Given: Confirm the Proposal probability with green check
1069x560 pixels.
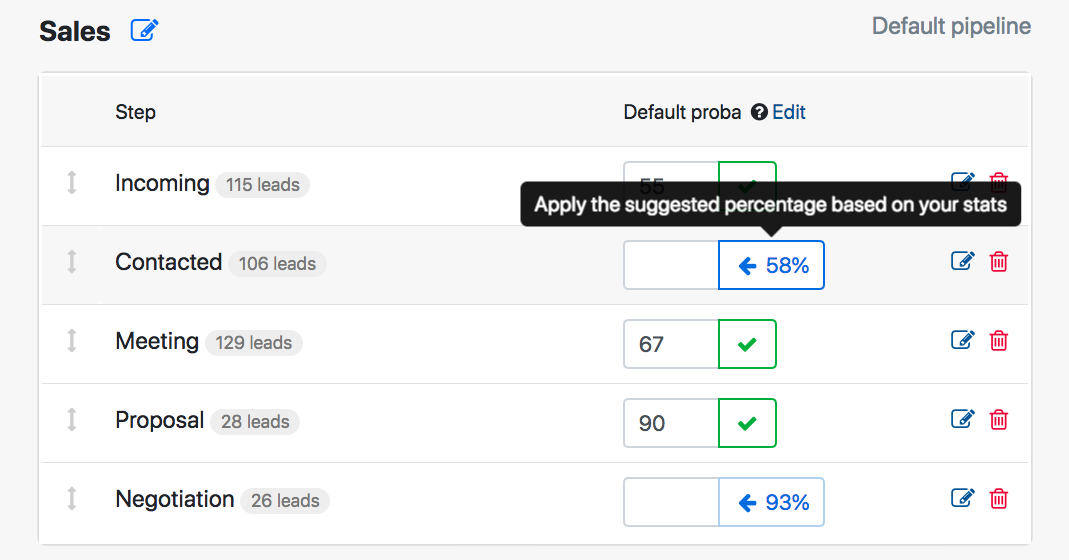Looking at the screenshot, I should 747,423.
